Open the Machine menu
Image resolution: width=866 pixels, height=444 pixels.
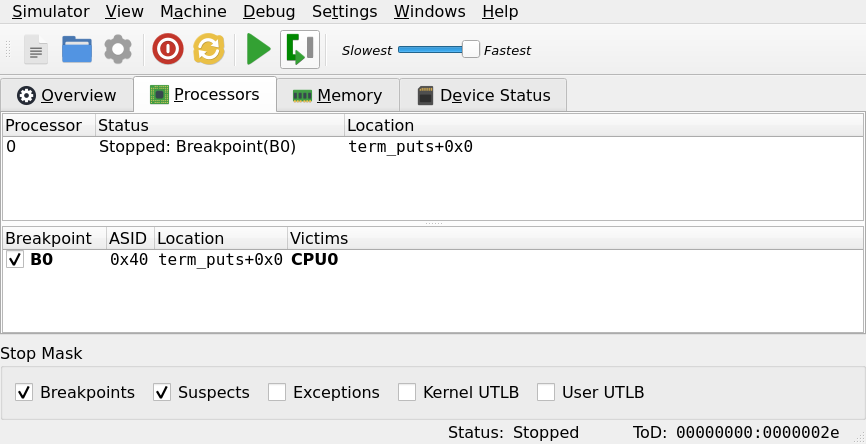[193, 12]
